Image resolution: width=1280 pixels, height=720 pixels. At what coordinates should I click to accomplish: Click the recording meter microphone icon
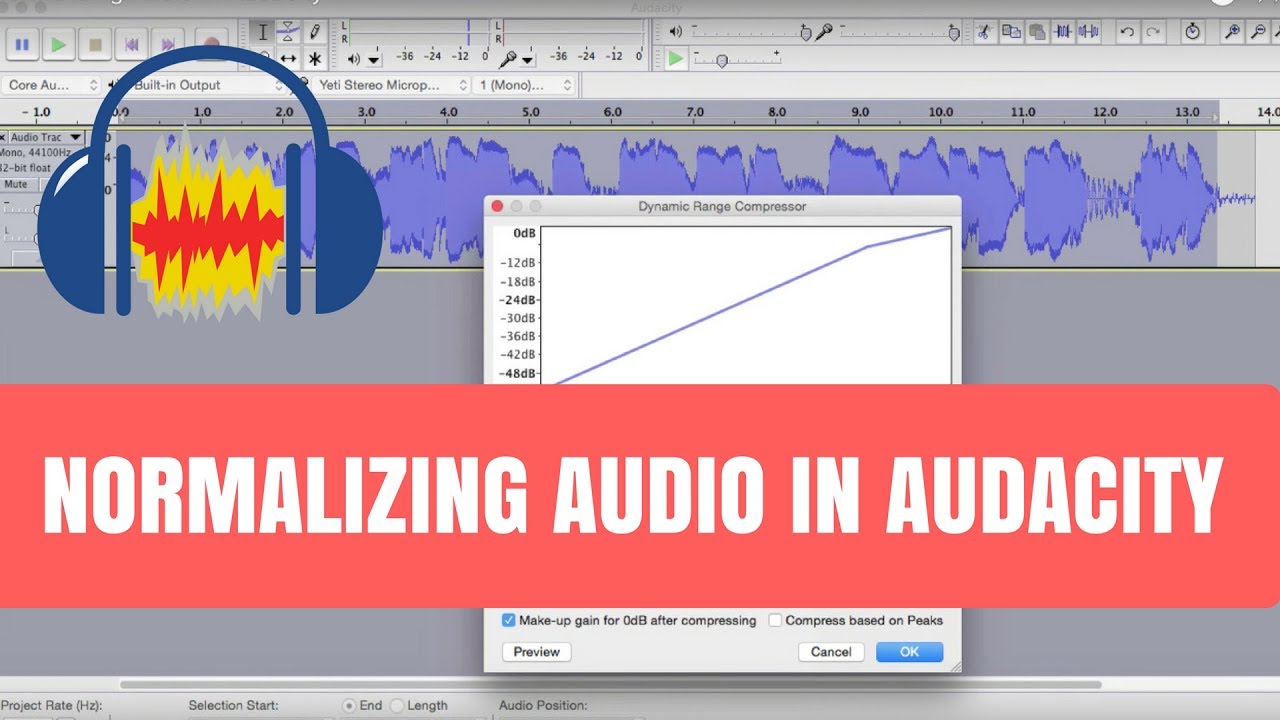[508, 59]
